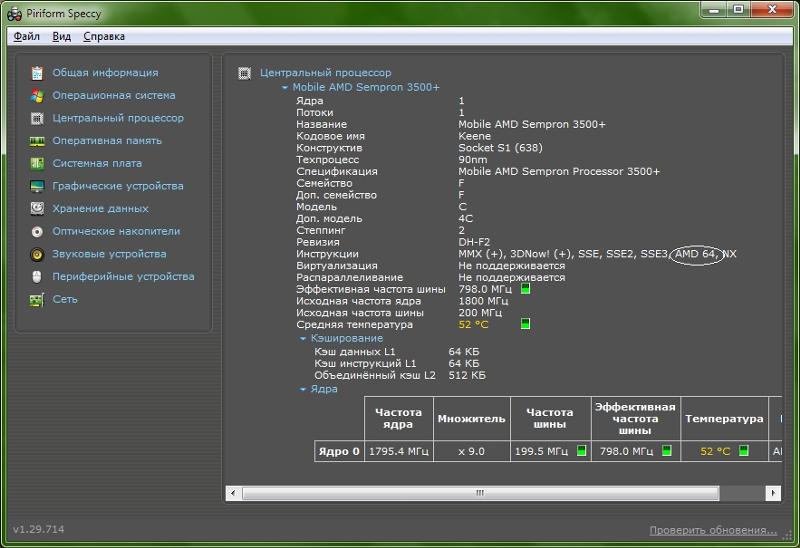Click the Частота ядра column header
The image size is (800, 548).
[x=398, y=418]
